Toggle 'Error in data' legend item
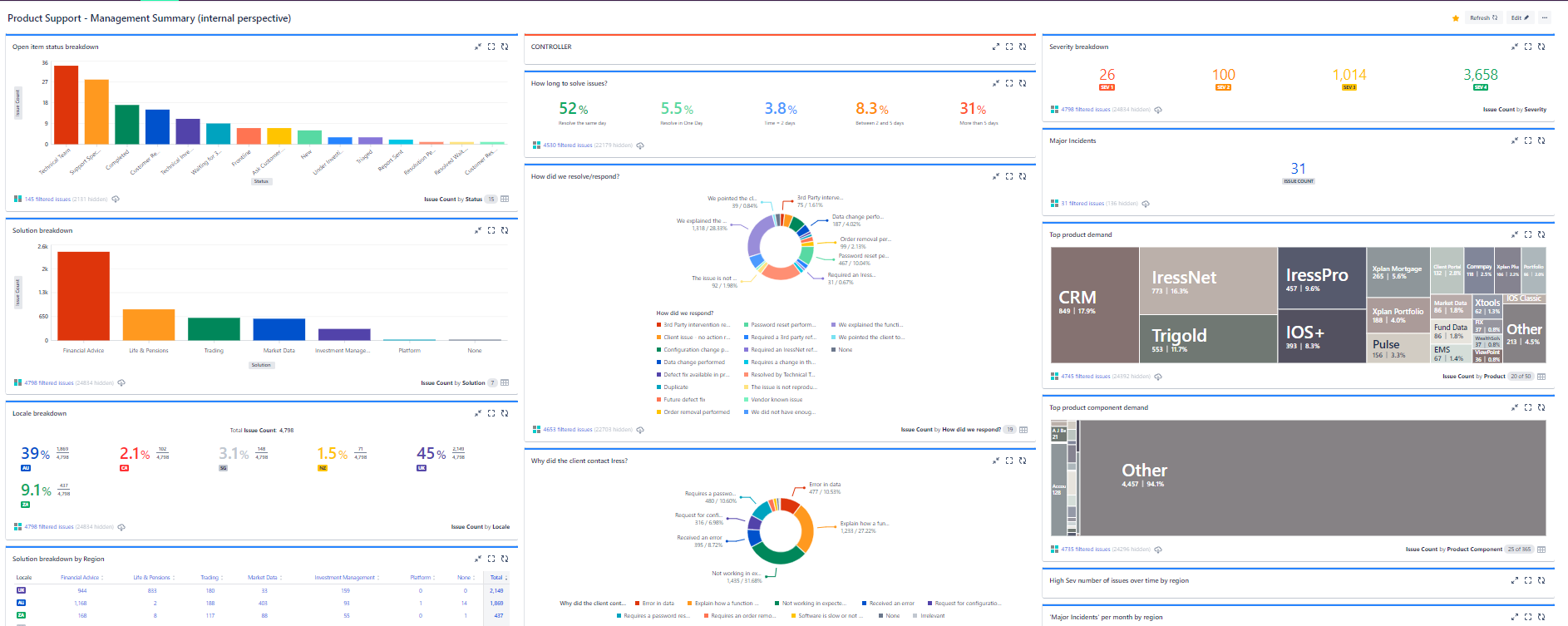 coord(658,604)
